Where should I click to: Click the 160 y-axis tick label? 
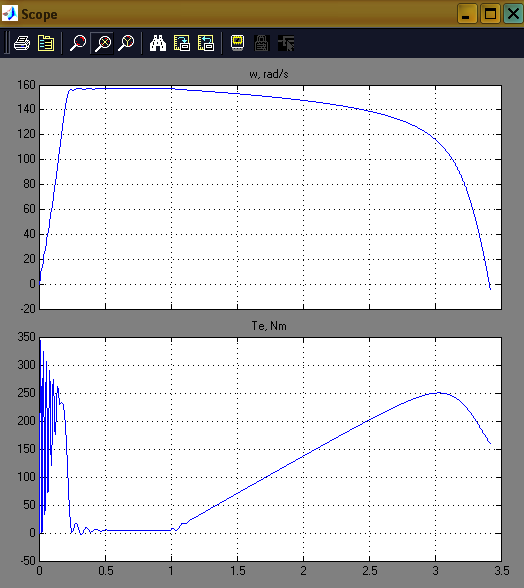26,85
